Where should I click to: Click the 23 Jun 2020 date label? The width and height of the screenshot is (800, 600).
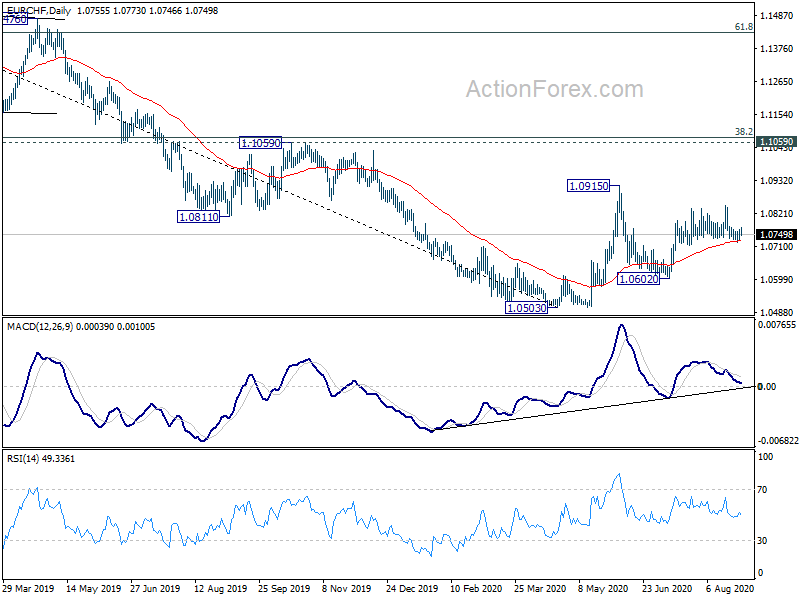point(667,588)
